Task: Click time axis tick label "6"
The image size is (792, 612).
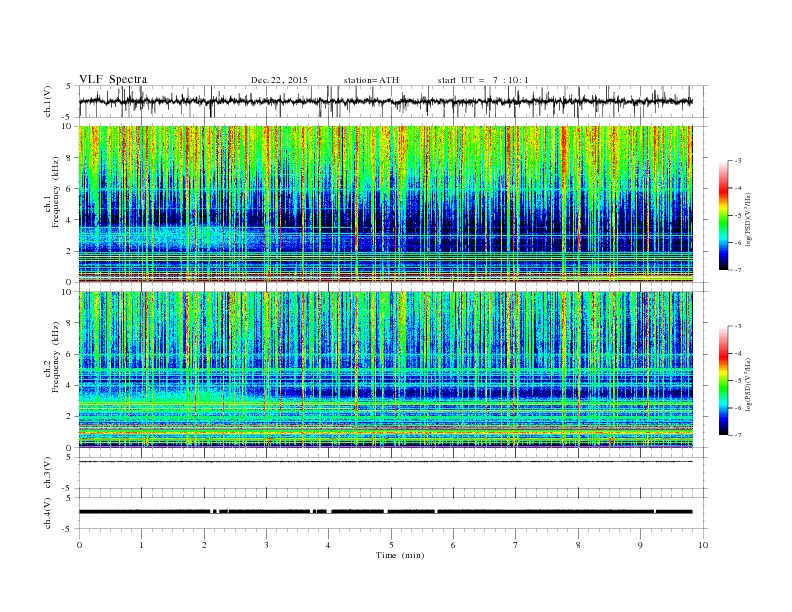Action: [454, 545]
